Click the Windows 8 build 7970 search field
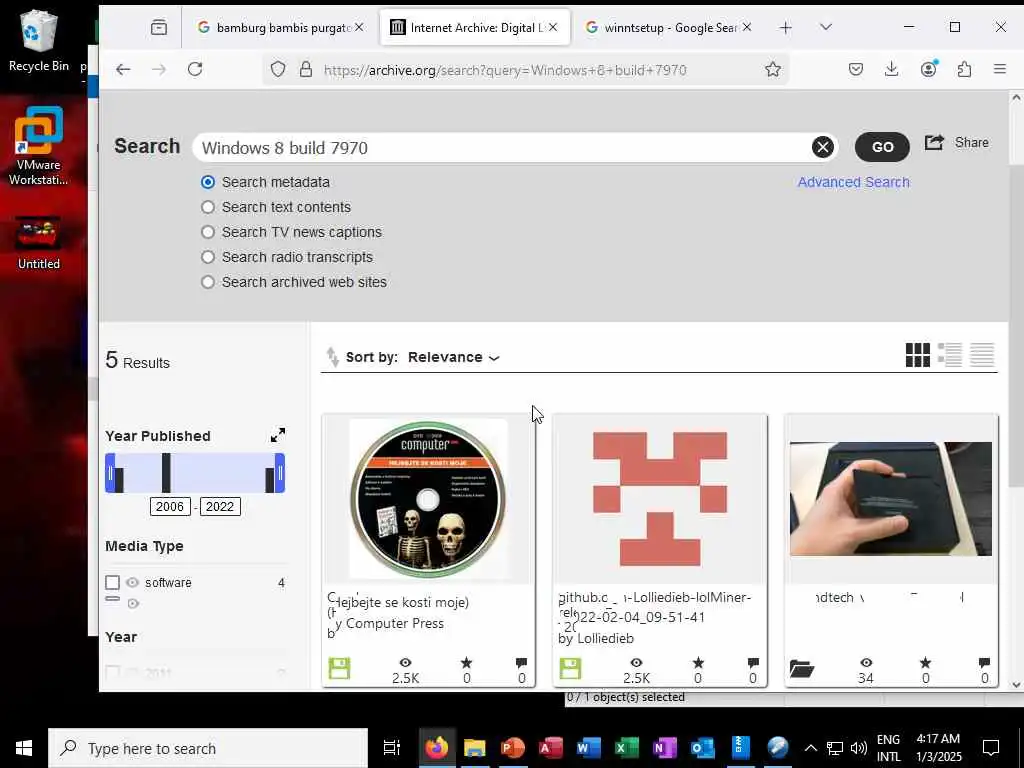The height and width of the screenshot is (768, 1024). point(503,148)
